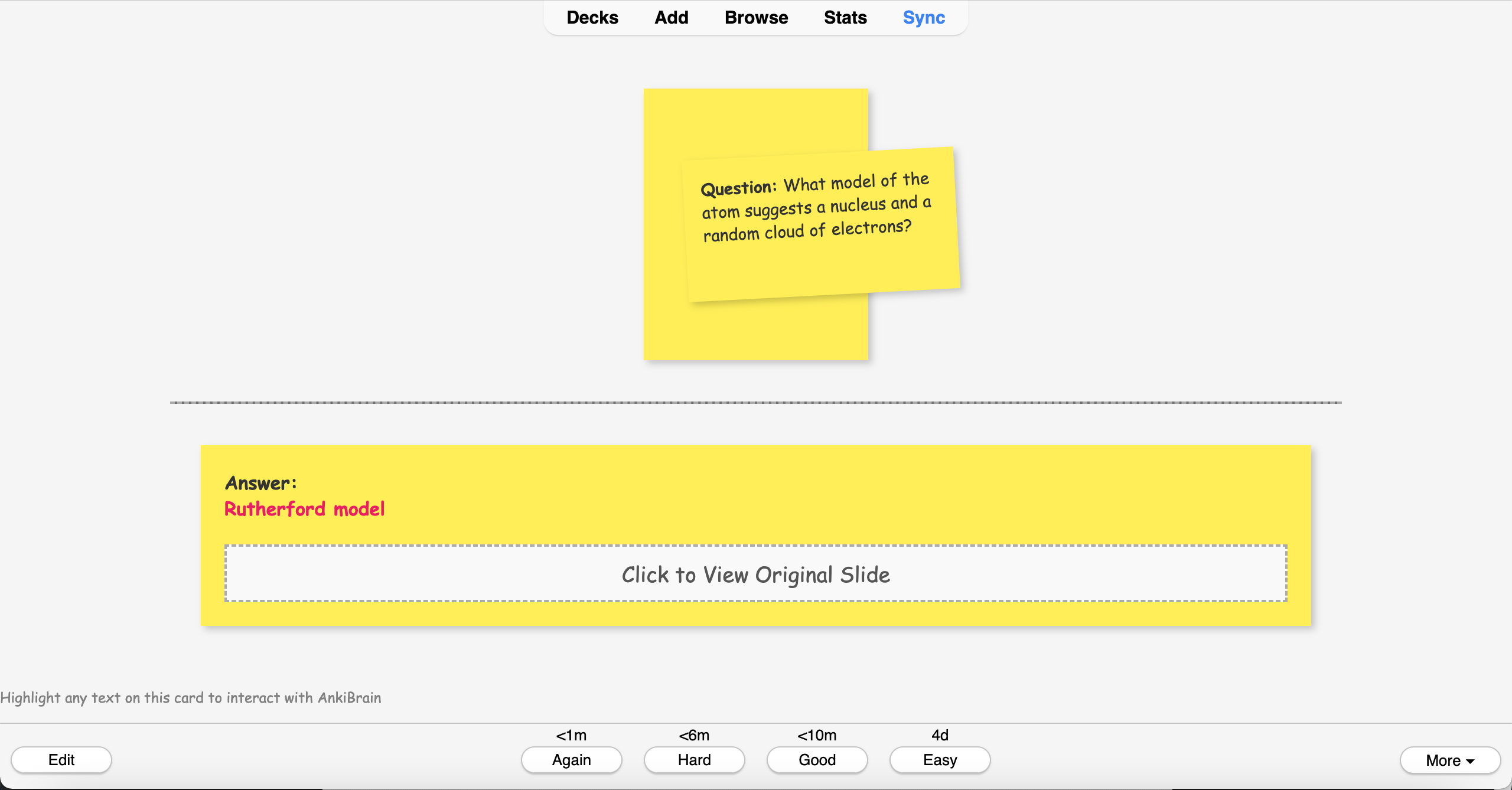The image size is (1512, 790).
Task: Rate the card Again
Action: [571, 760]
